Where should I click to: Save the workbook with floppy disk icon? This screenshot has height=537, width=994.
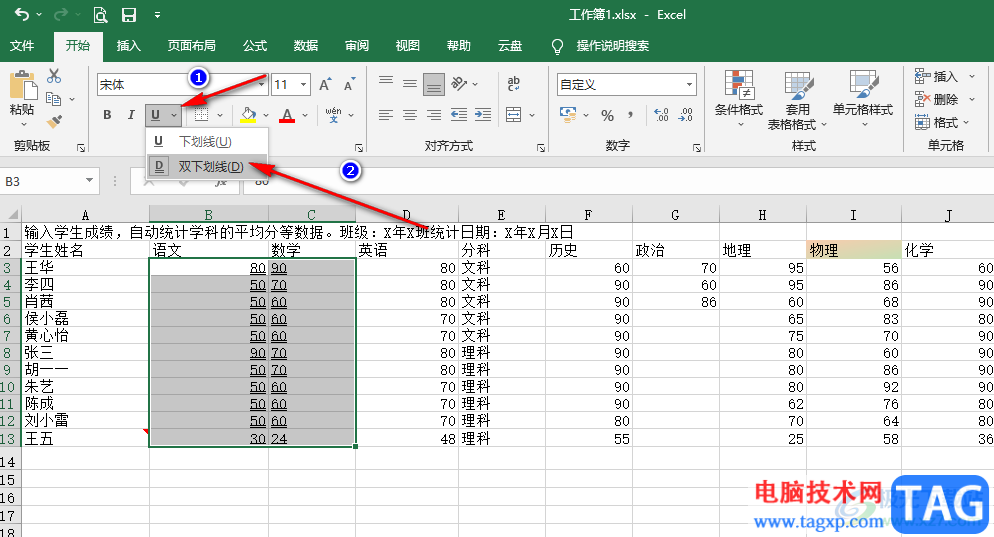coord(129,15)
